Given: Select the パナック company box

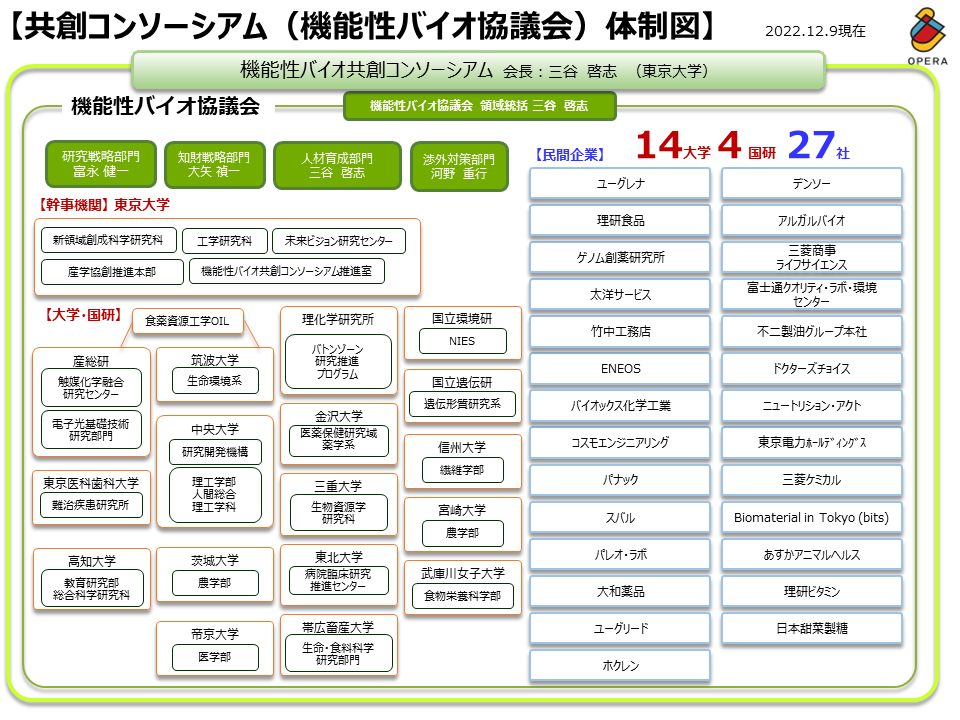Looking at the screenshot, I should coord(620,480).
